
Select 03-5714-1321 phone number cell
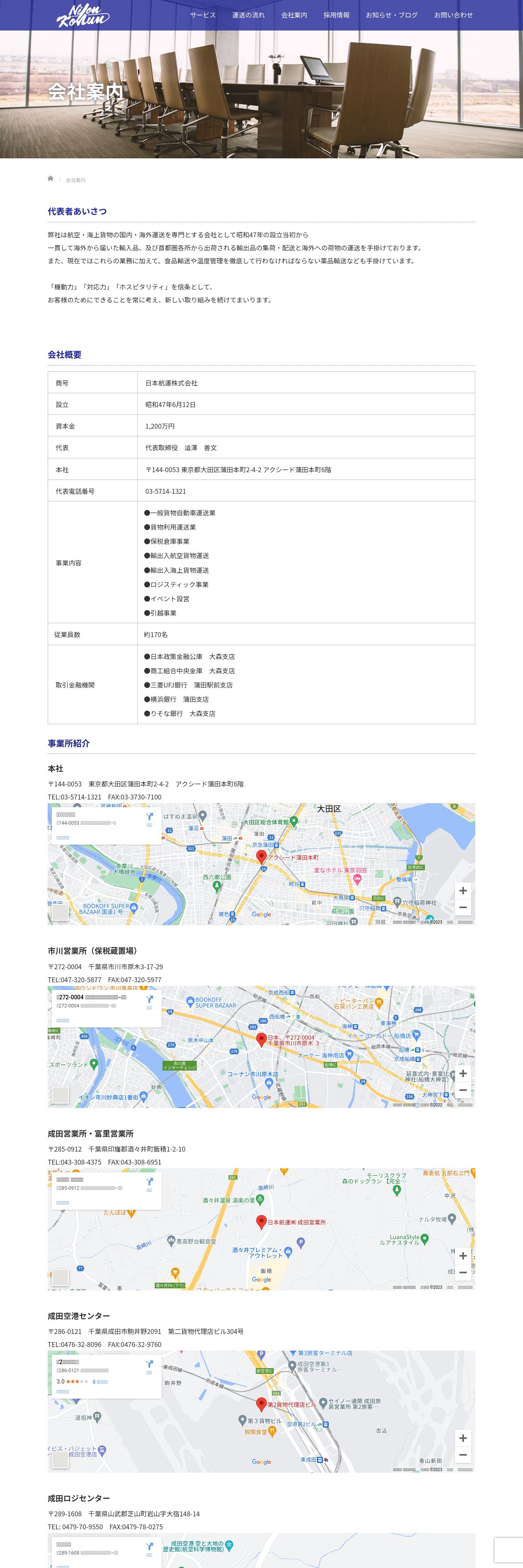306,491
